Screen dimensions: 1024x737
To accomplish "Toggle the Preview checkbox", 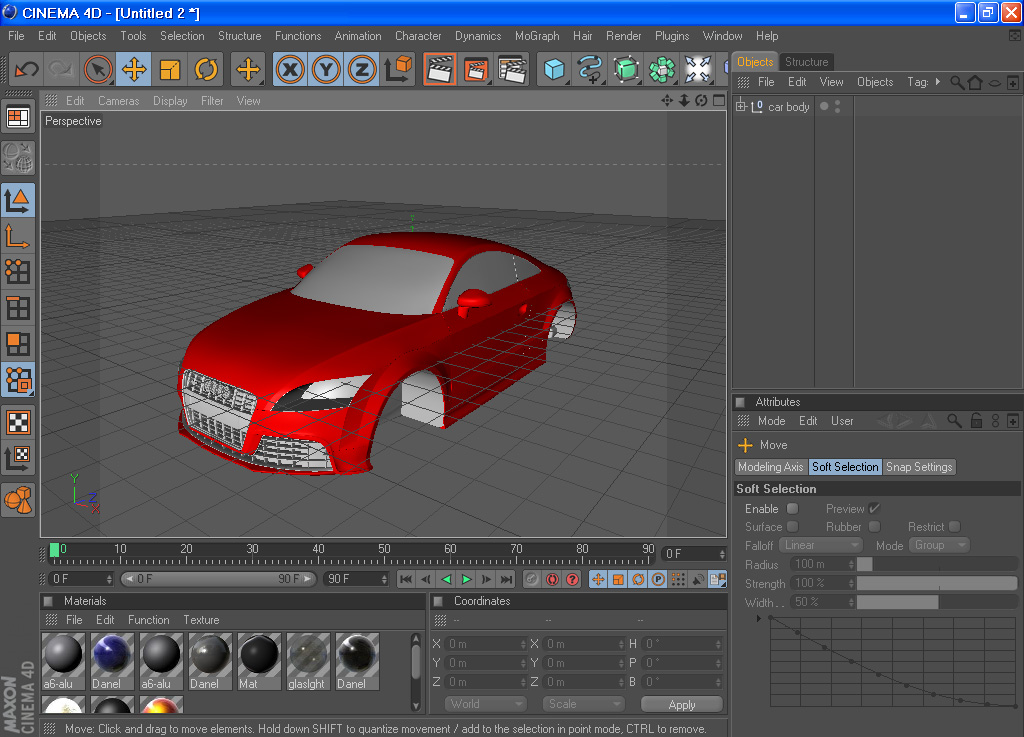I will (874, 509).
